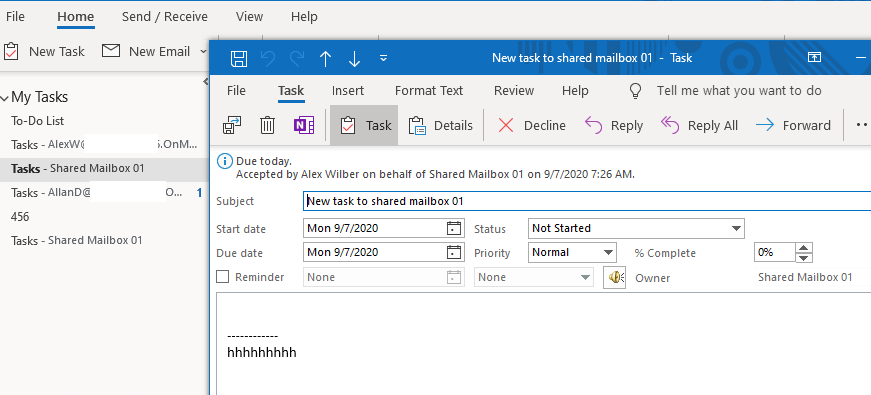This screenshot has width=871, height=395.
Task: Click the Delete trash can icon
Action: 267,126
